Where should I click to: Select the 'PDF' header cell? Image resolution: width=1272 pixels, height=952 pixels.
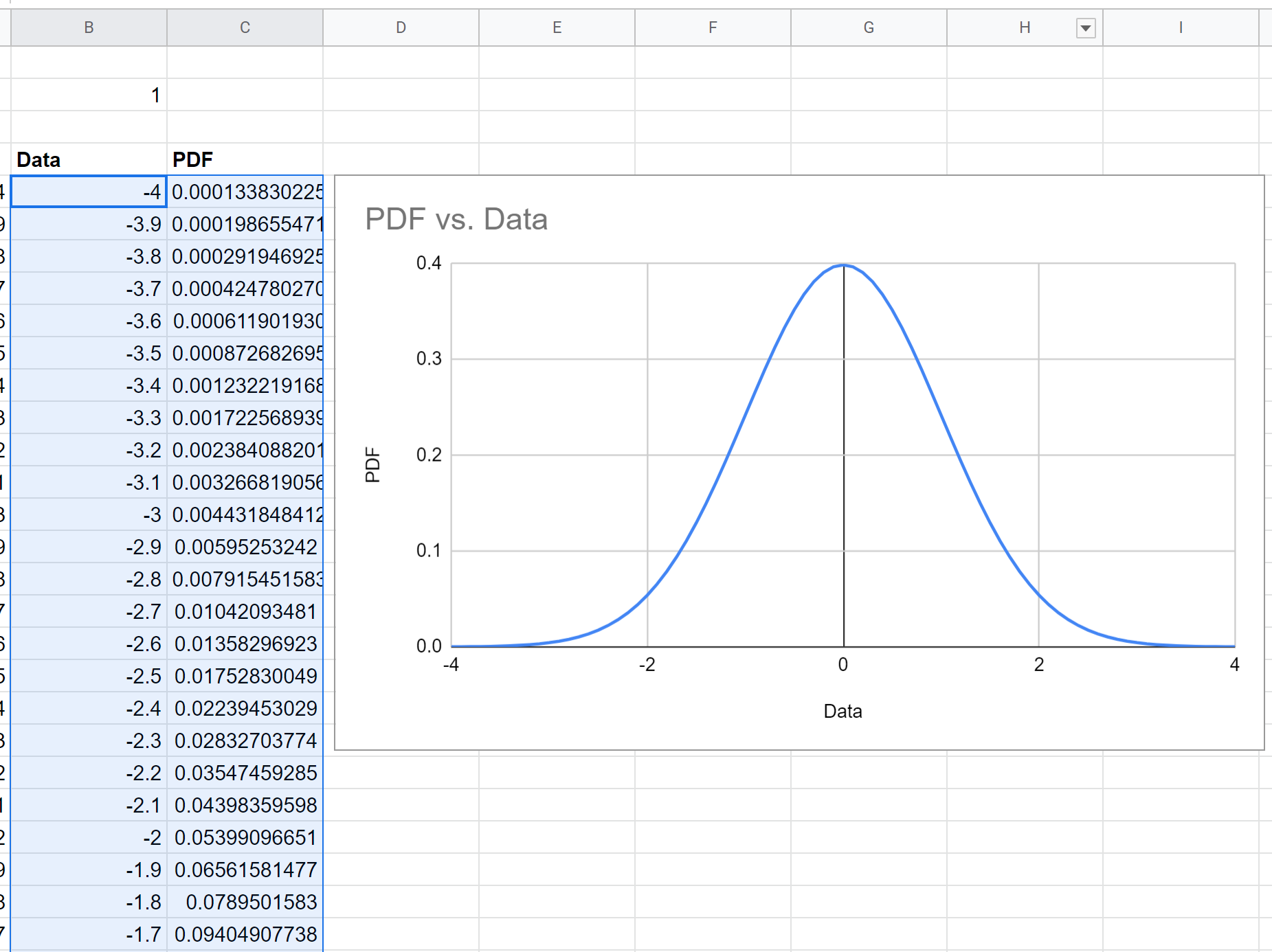coord(245,159)
